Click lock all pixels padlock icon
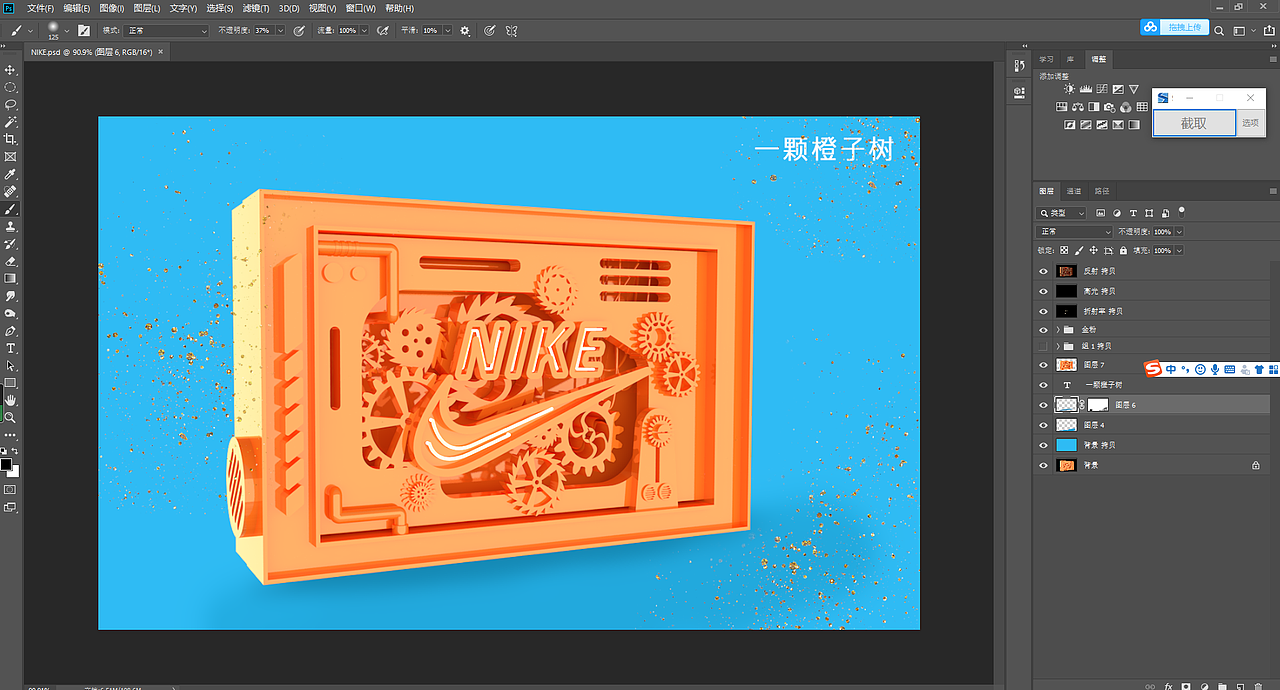Viewport: 1280px width, 690px height. coord(1123,250)
